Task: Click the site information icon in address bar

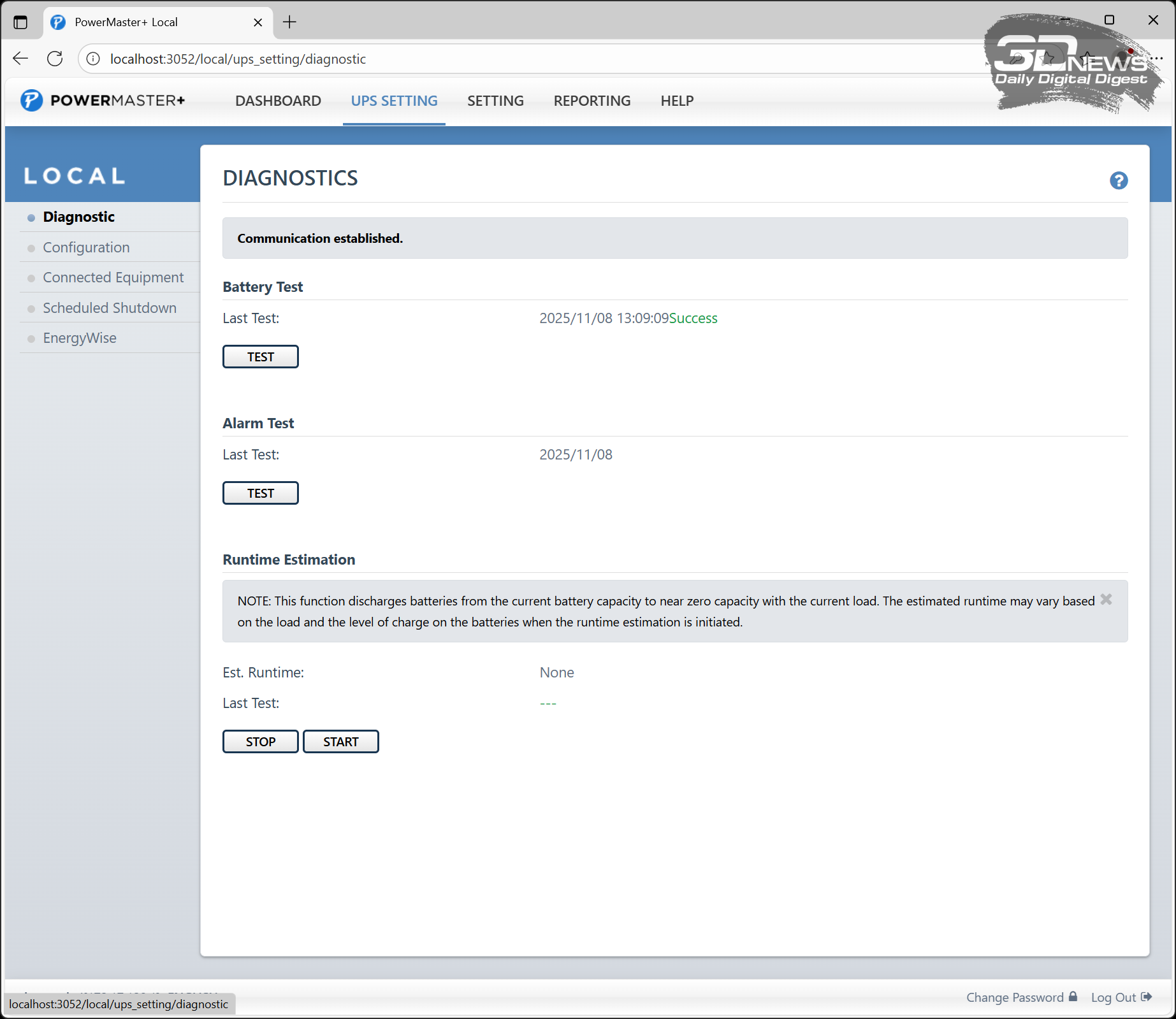Action: [x=93, y=59]
